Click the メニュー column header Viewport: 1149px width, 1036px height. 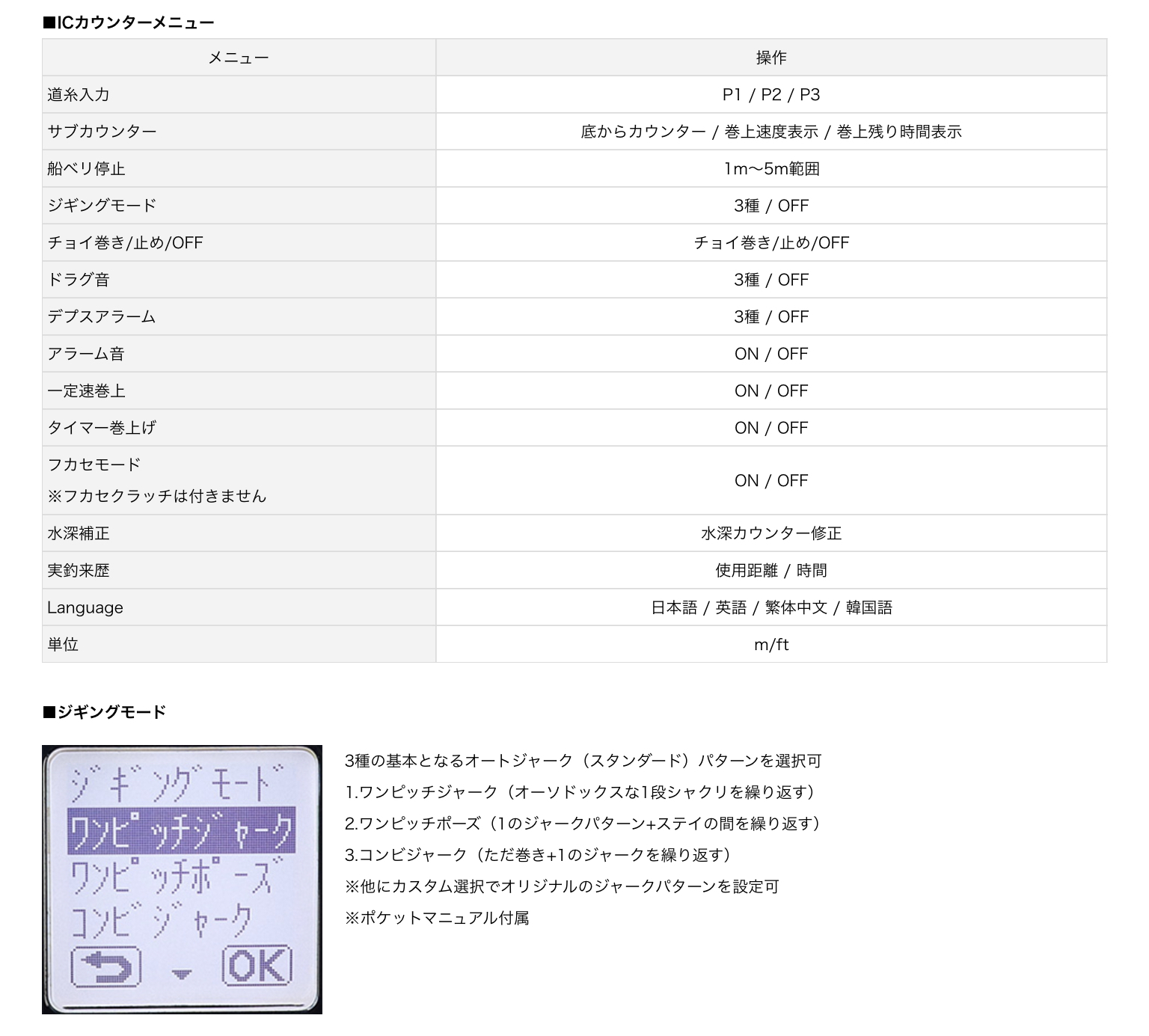(239, 58)
